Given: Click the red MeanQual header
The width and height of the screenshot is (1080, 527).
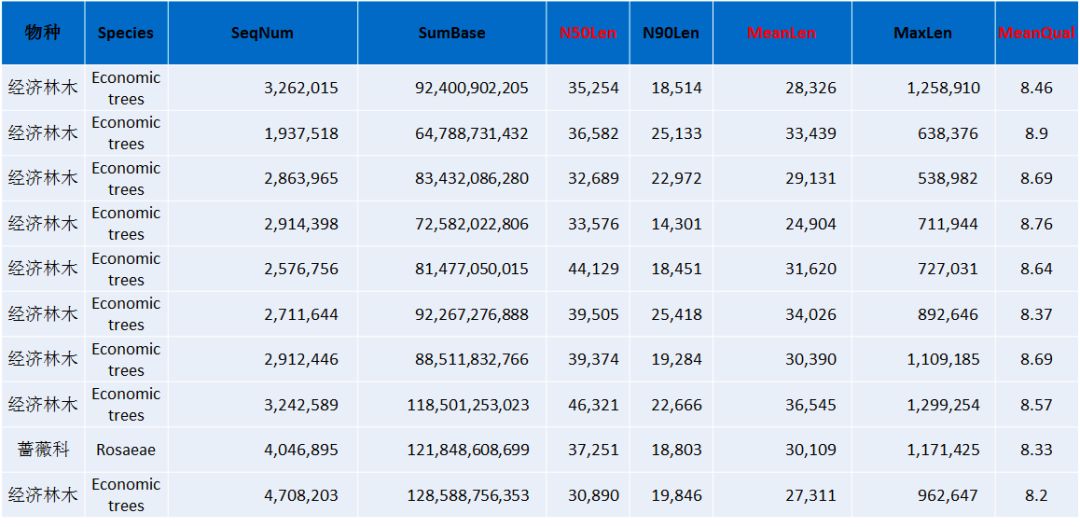Looking at the screenshot, I should 1036,33.
